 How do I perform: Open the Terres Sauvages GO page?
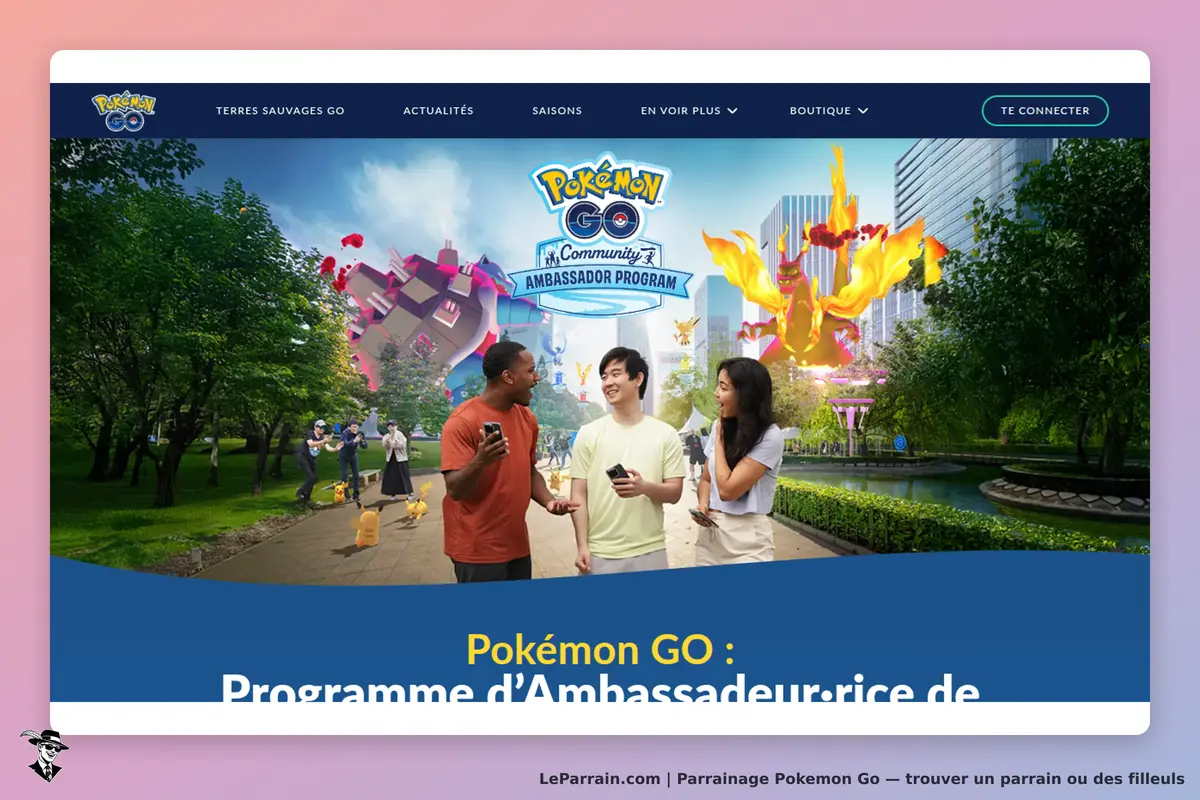point(280,111)
